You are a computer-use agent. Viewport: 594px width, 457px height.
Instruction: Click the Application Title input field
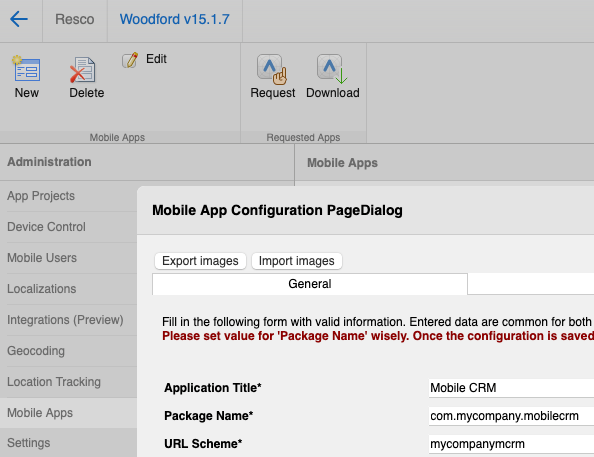pos(511,388)
